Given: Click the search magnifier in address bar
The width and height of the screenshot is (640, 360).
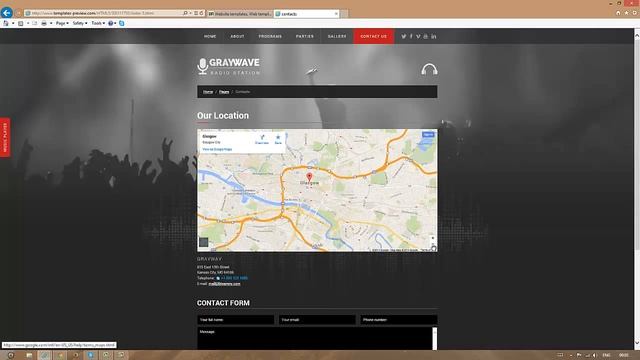Looking at the screenshot, I should 185,13.
